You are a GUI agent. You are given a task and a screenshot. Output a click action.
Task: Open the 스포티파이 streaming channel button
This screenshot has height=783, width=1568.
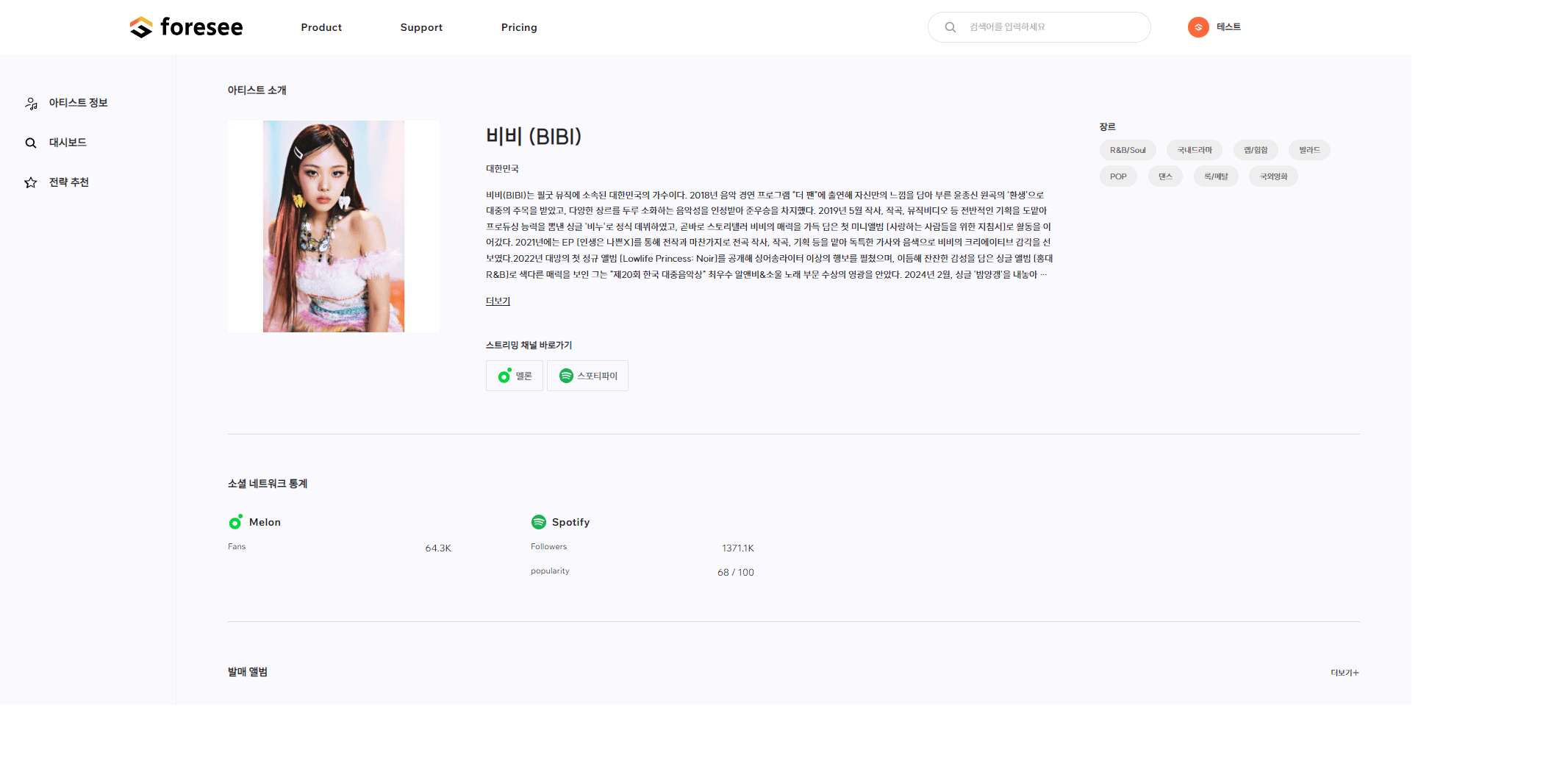pyautogui.click(x=587, y=376)
